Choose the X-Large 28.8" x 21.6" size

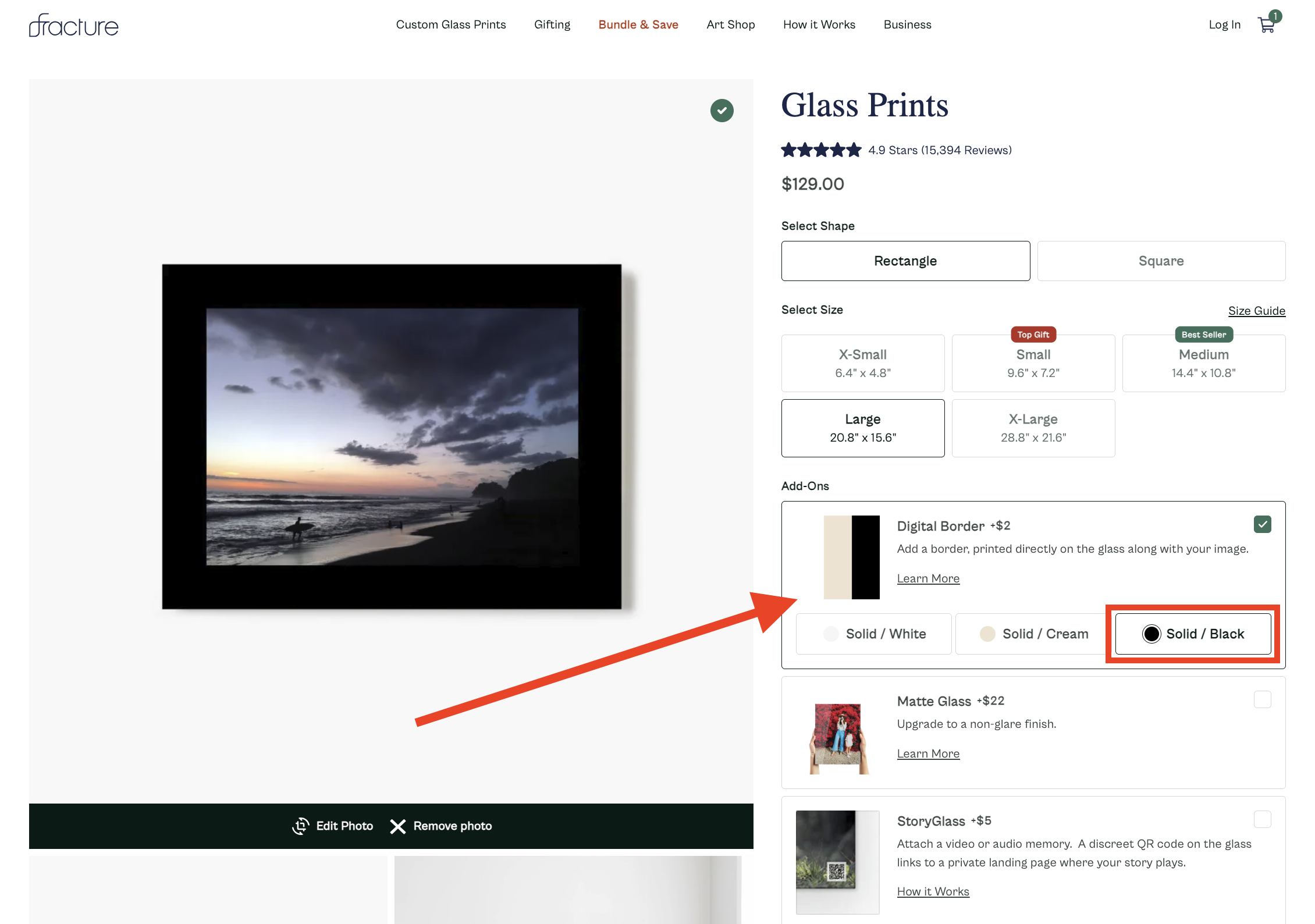[x=1033, y=428]
